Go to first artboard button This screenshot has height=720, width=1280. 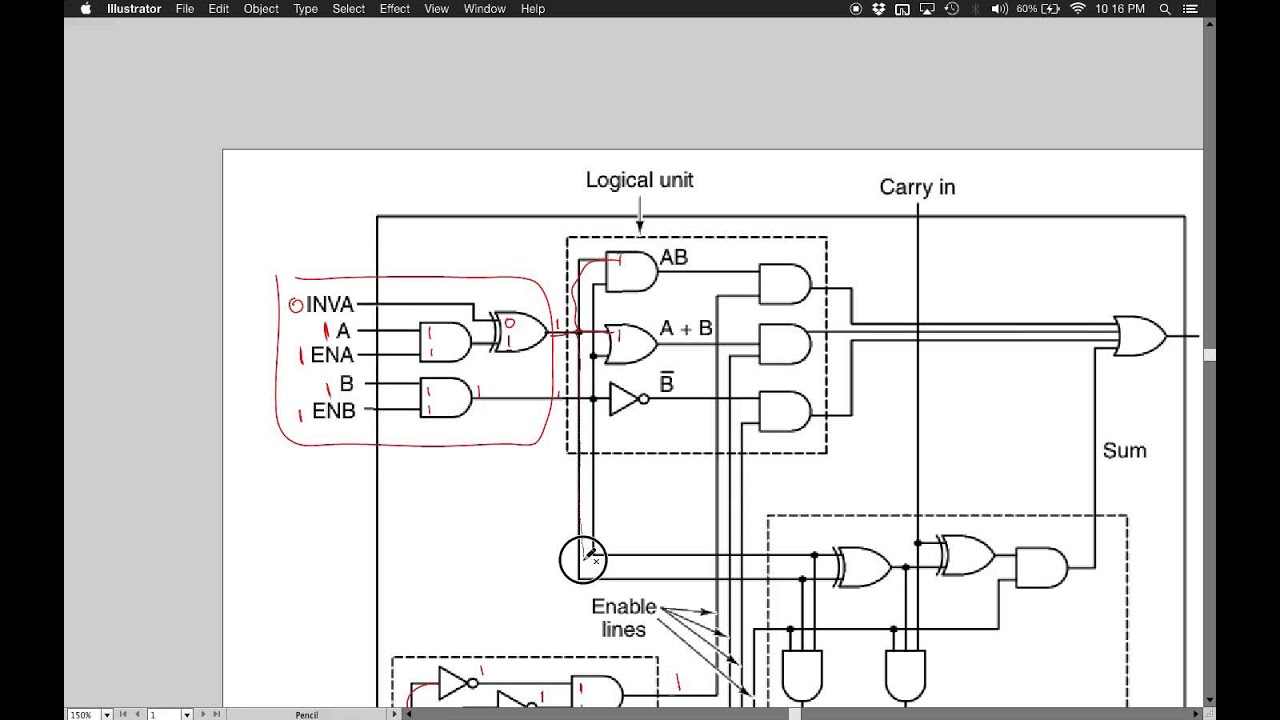[x=123, y=714]
